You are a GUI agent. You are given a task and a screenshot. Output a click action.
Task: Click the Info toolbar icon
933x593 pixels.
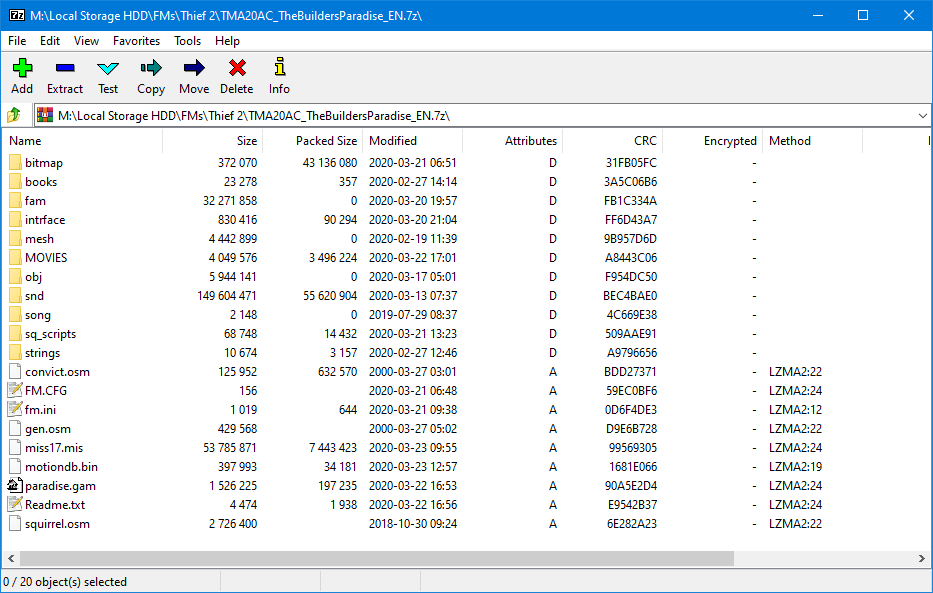(279, 67)
